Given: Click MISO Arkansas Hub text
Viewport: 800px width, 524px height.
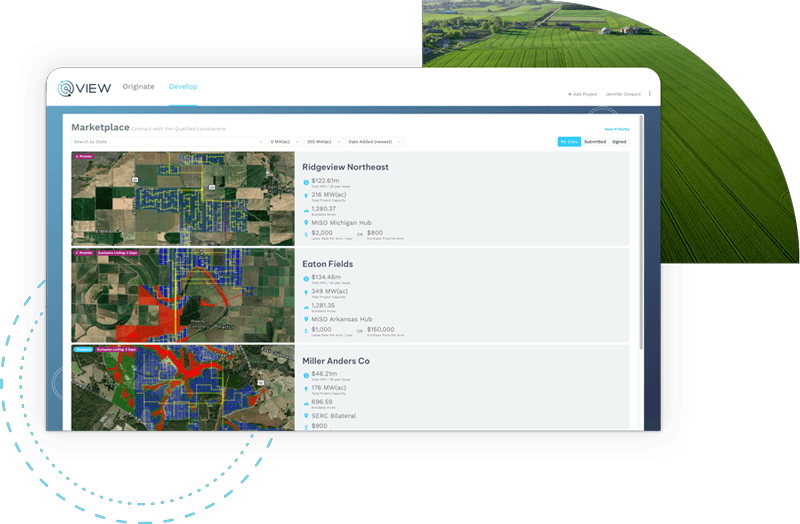Looking at the screenshot, I should pos(342,319).
